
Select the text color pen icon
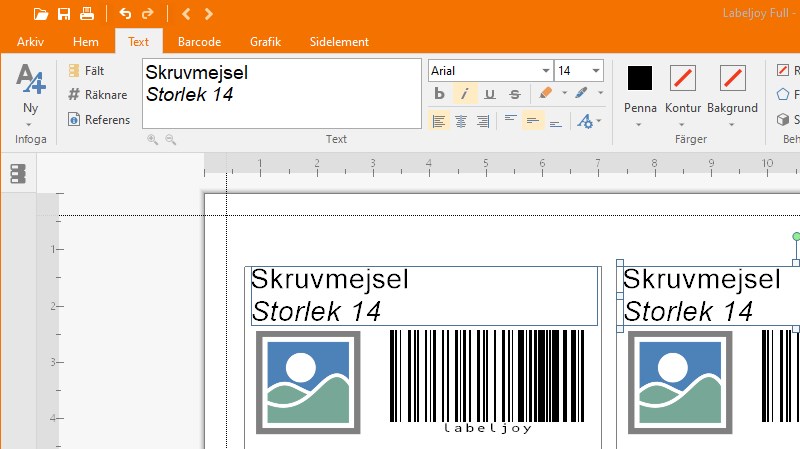coord(581,93)
